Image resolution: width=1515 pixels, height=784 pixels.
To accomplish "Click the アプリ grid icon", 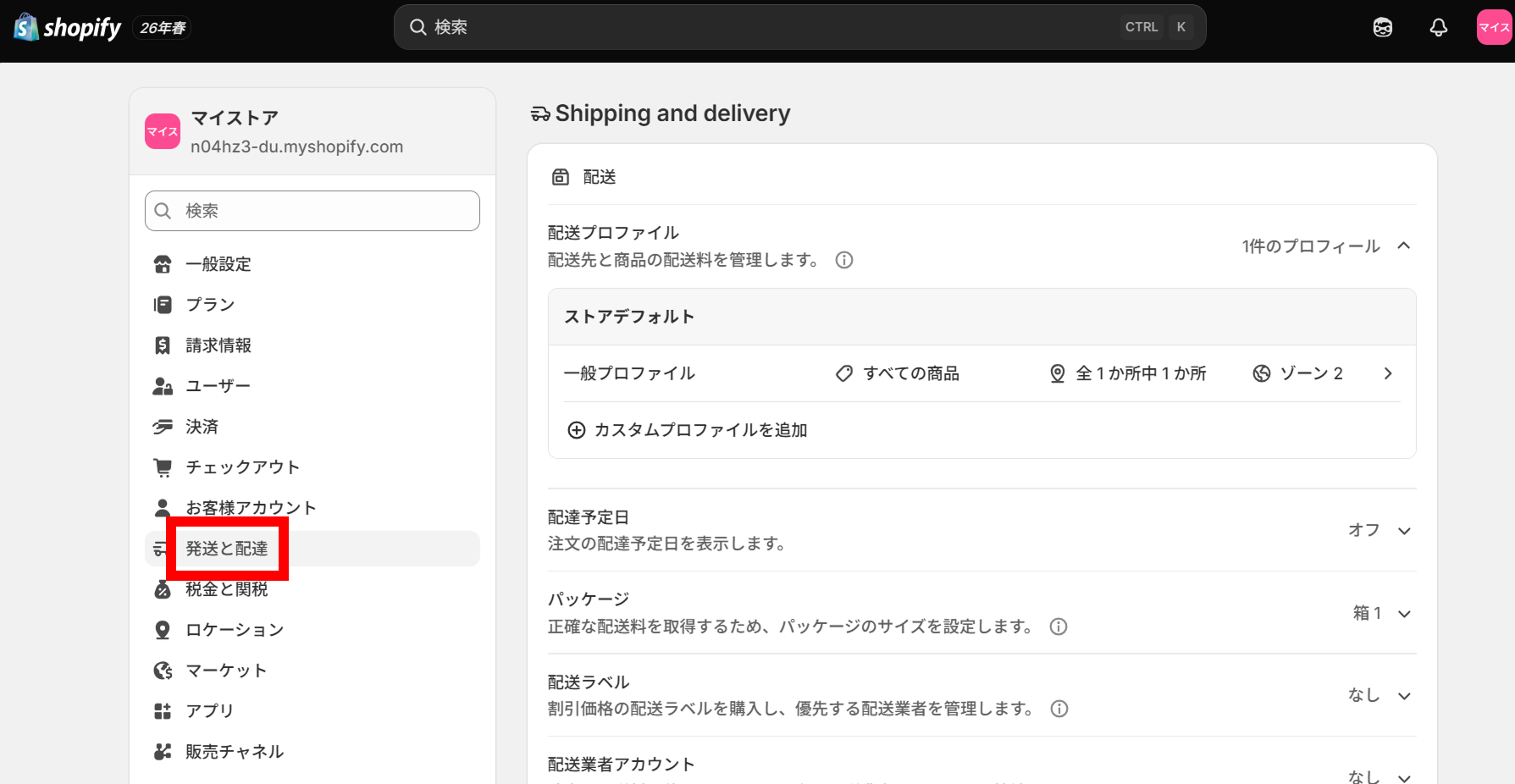I will 163,711.
